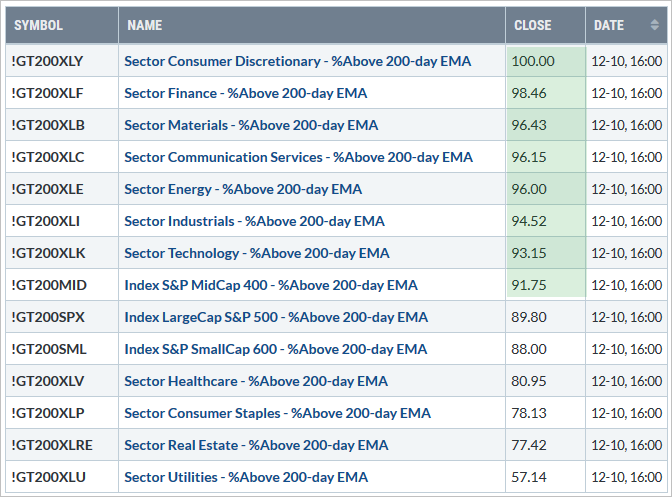The image size is (672, 497).
Task: Select symbol !GT200XLP
Action: click(48, 413)
